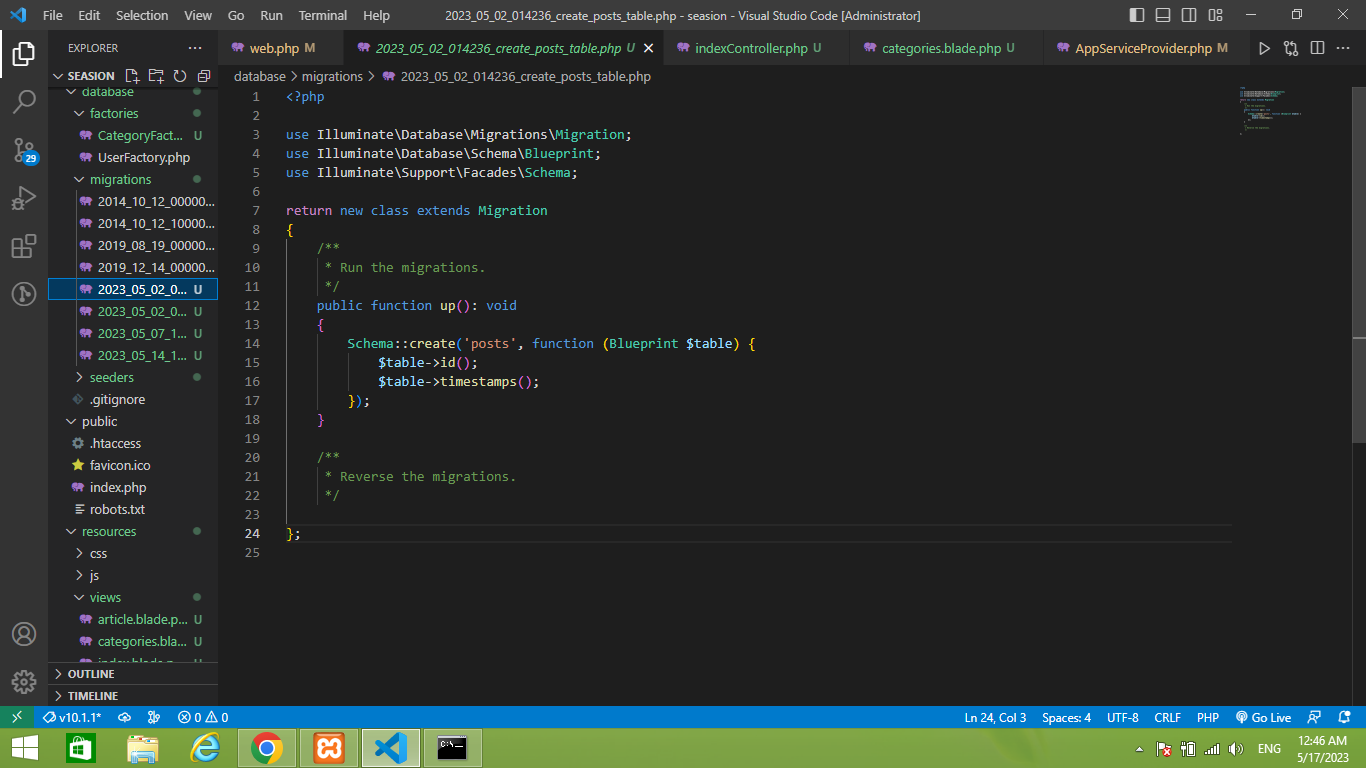Close the create_posts_table.php tab
The width and height of the screenshot is (1366, 768).
point(648,48)
